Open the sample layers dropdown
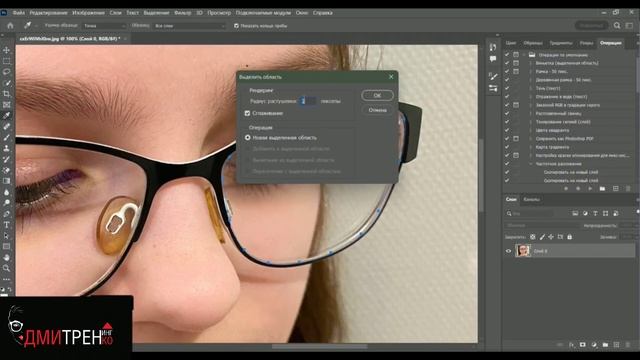 [190, 26]
